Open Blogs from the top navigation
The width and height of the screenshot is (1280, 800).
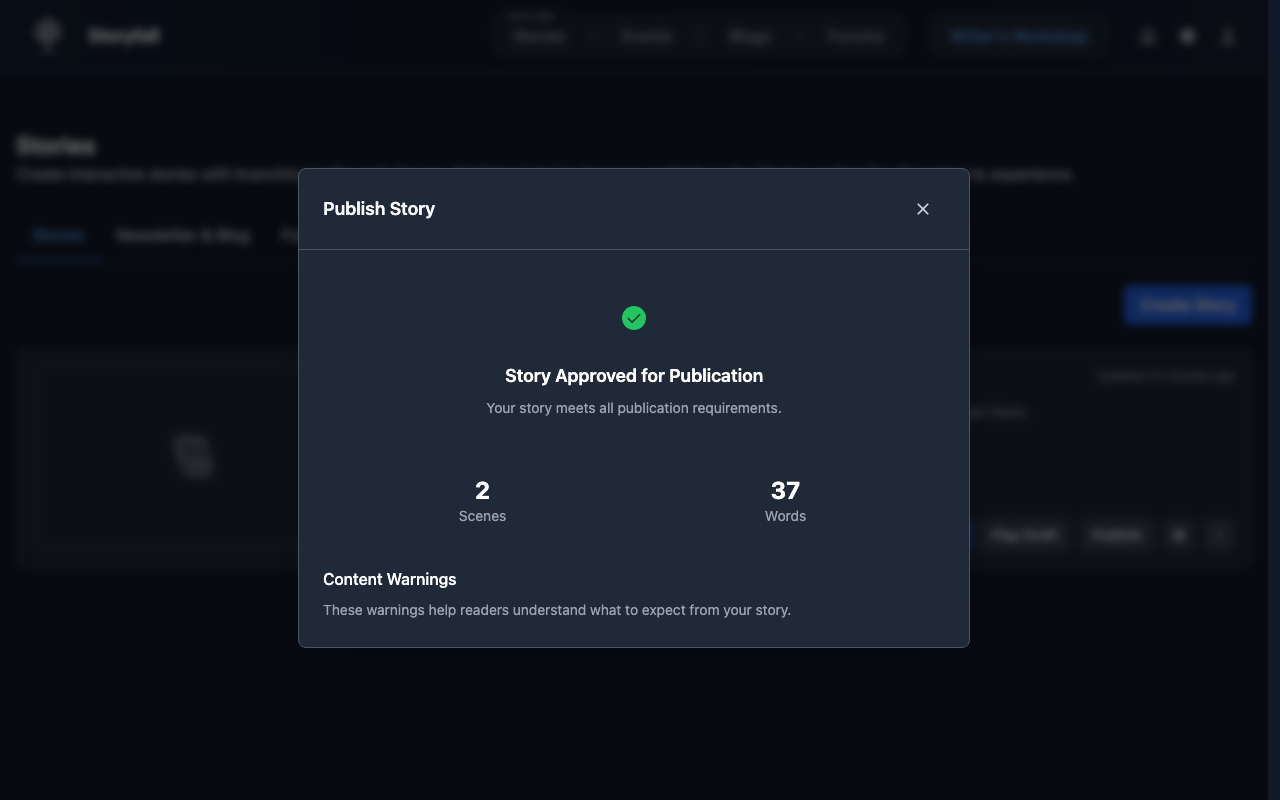(750, 37)
